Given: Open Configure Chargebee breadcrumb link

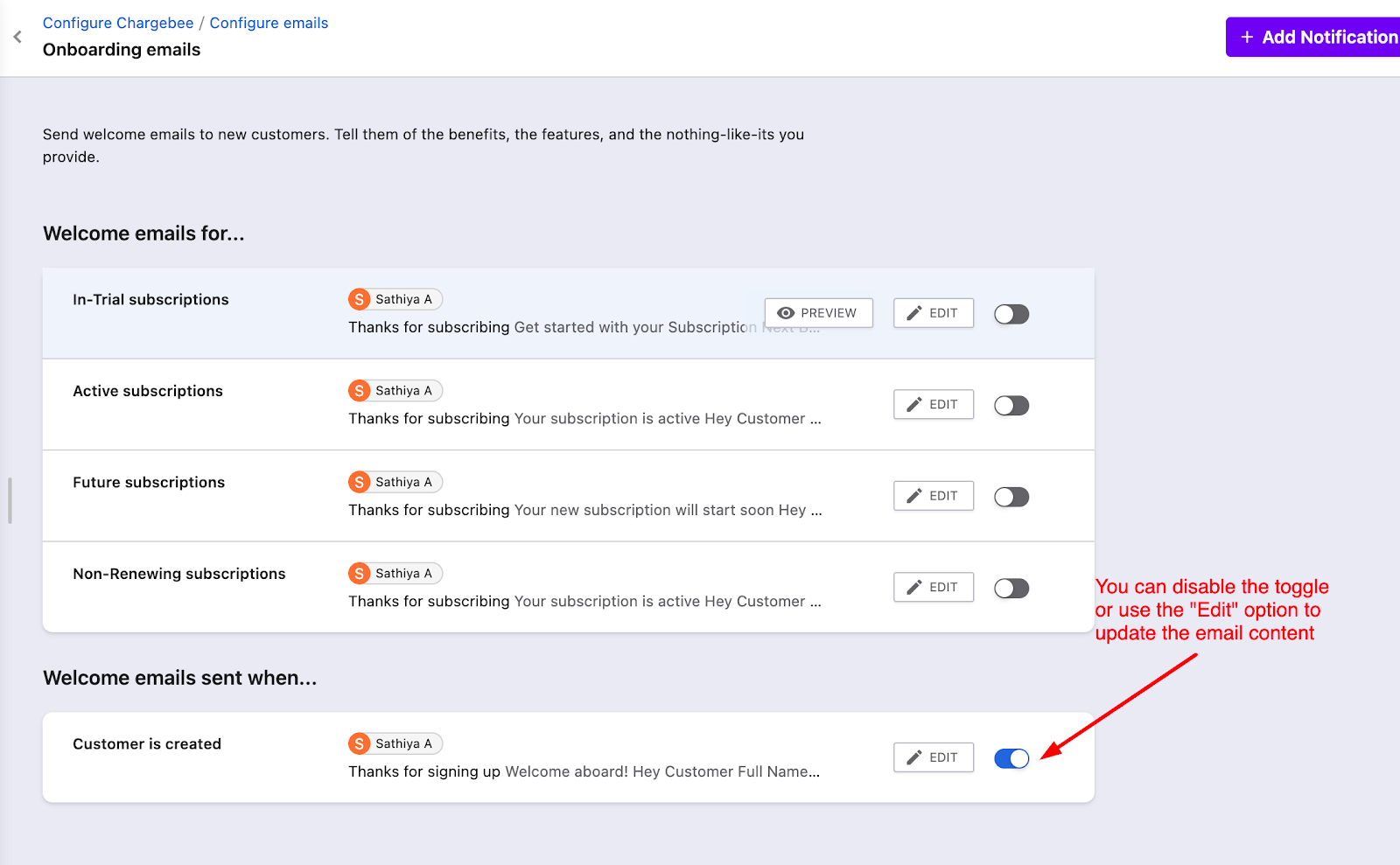Looking at the screenshot, I should (x=118, y=23).
